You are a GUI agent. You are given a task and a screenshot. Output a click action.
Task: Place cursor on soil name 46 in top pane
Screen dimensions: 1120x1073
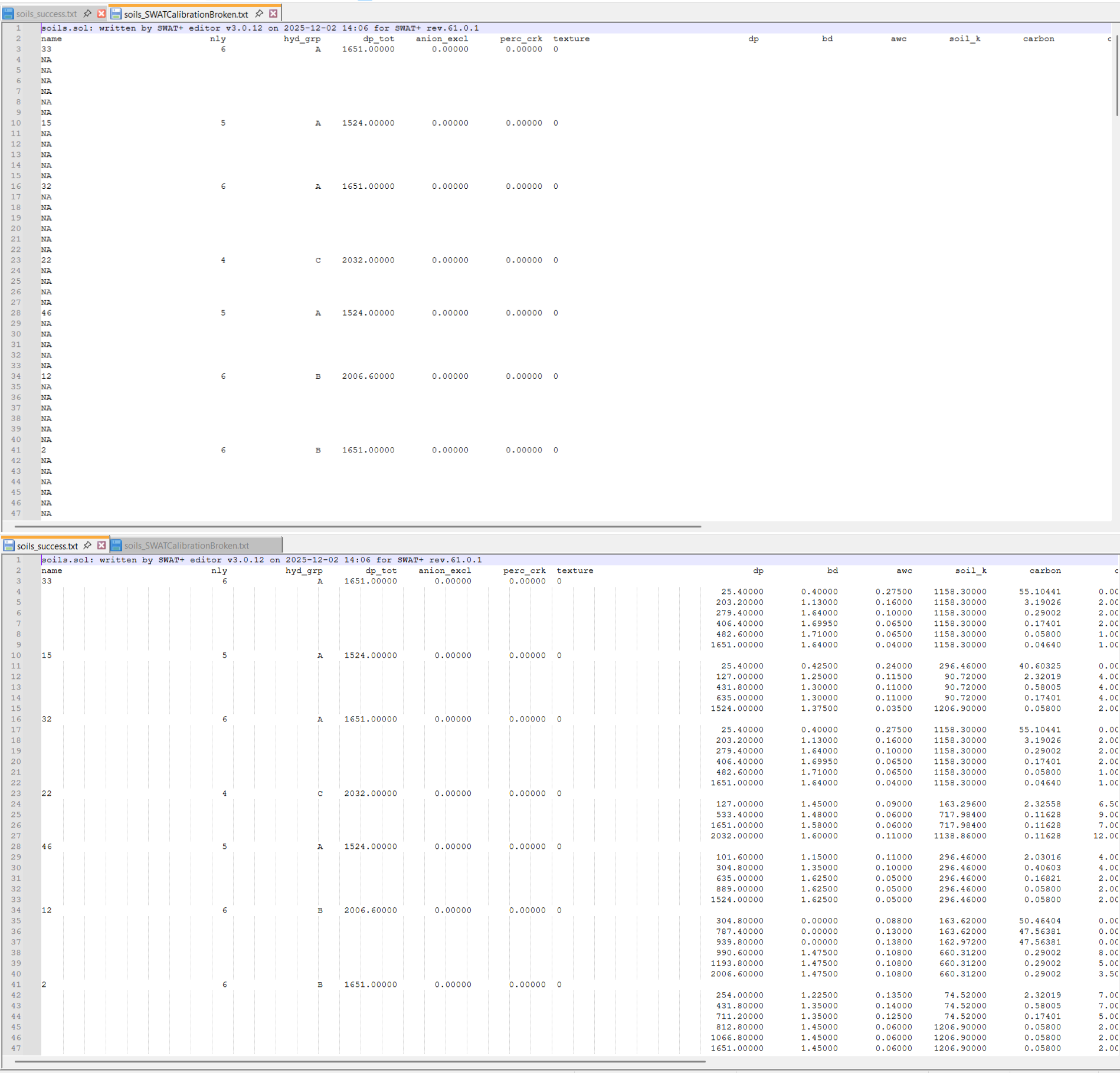click(x=47, y=313)
